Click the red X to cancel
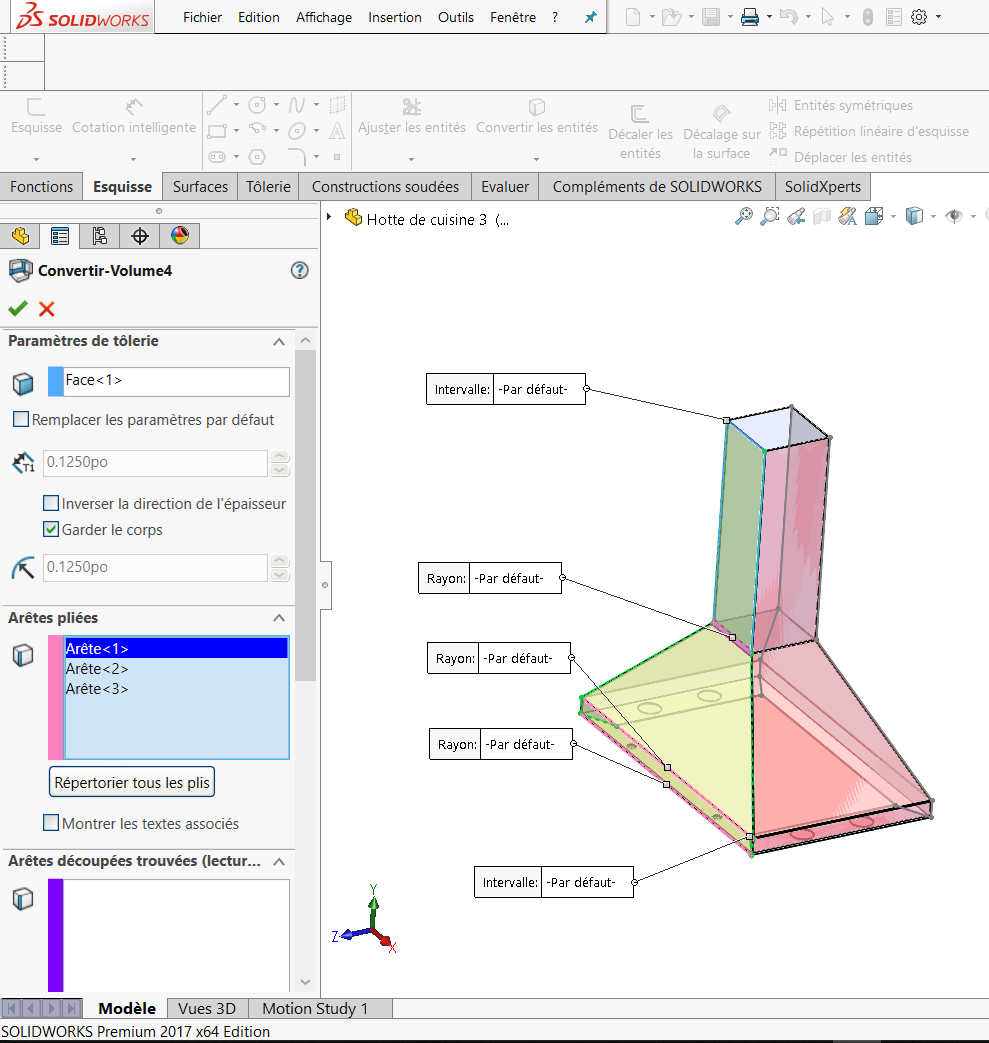 [x=46, y=309]
